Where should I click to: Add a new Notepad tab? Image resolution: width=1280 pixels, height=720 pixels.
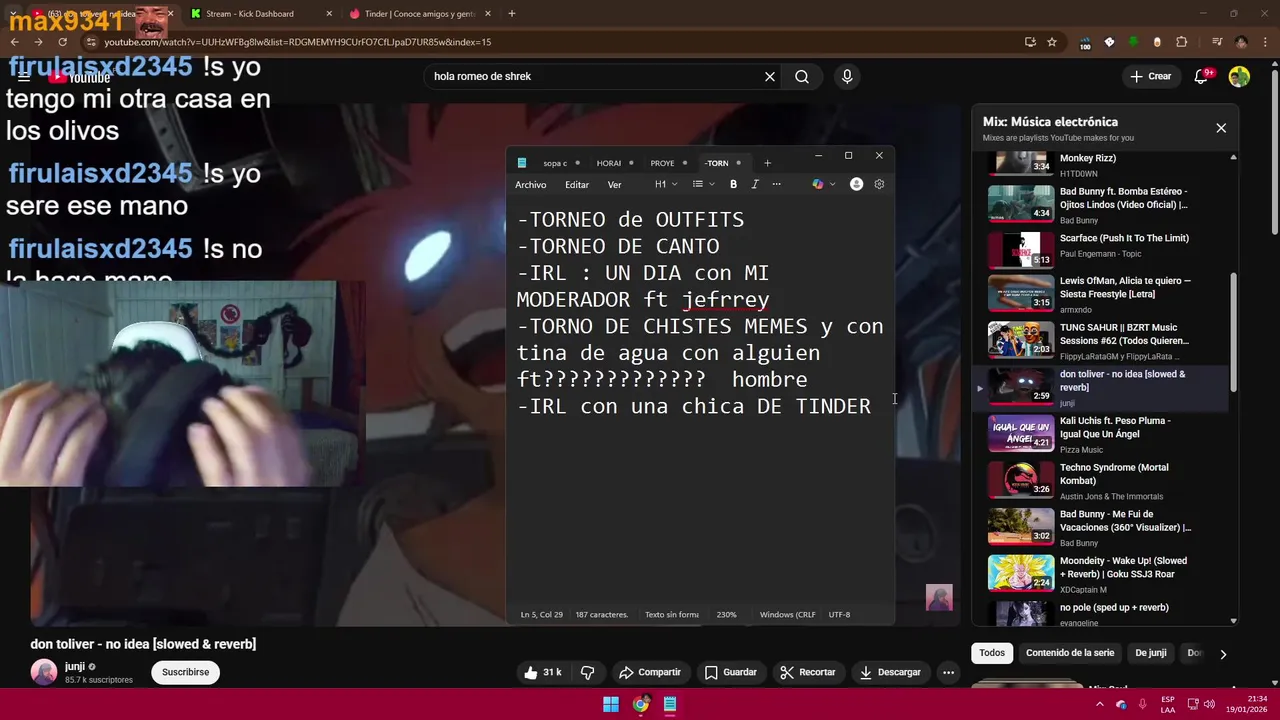[767, 163]
